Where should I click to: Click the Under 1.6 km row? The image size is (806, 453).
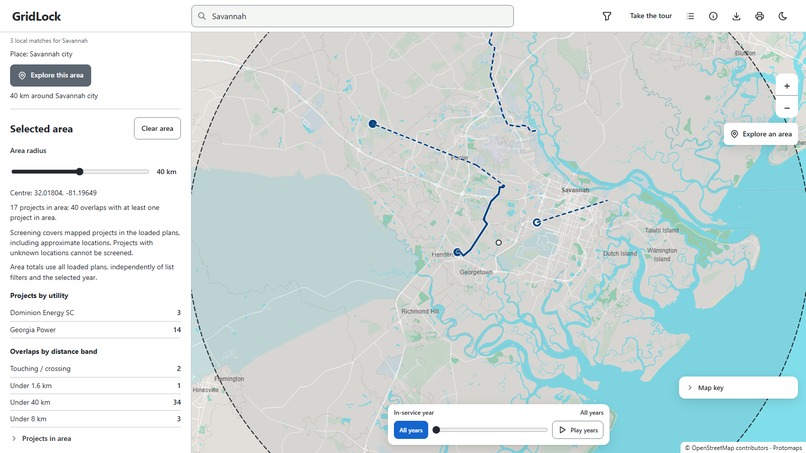coord(95,386)
